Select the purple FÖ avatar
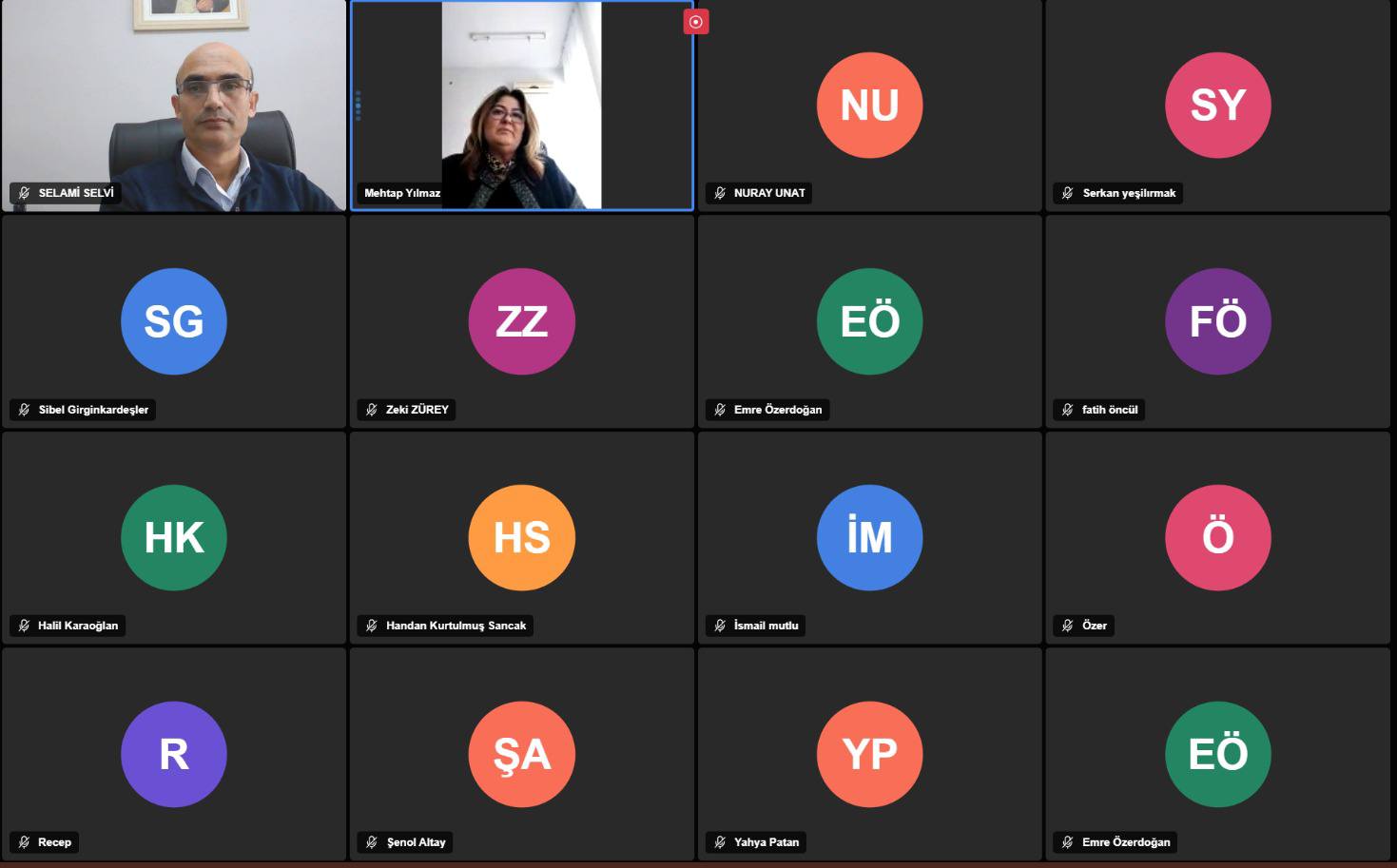The image size is (1397, 868). click(x=1217, y=321)
